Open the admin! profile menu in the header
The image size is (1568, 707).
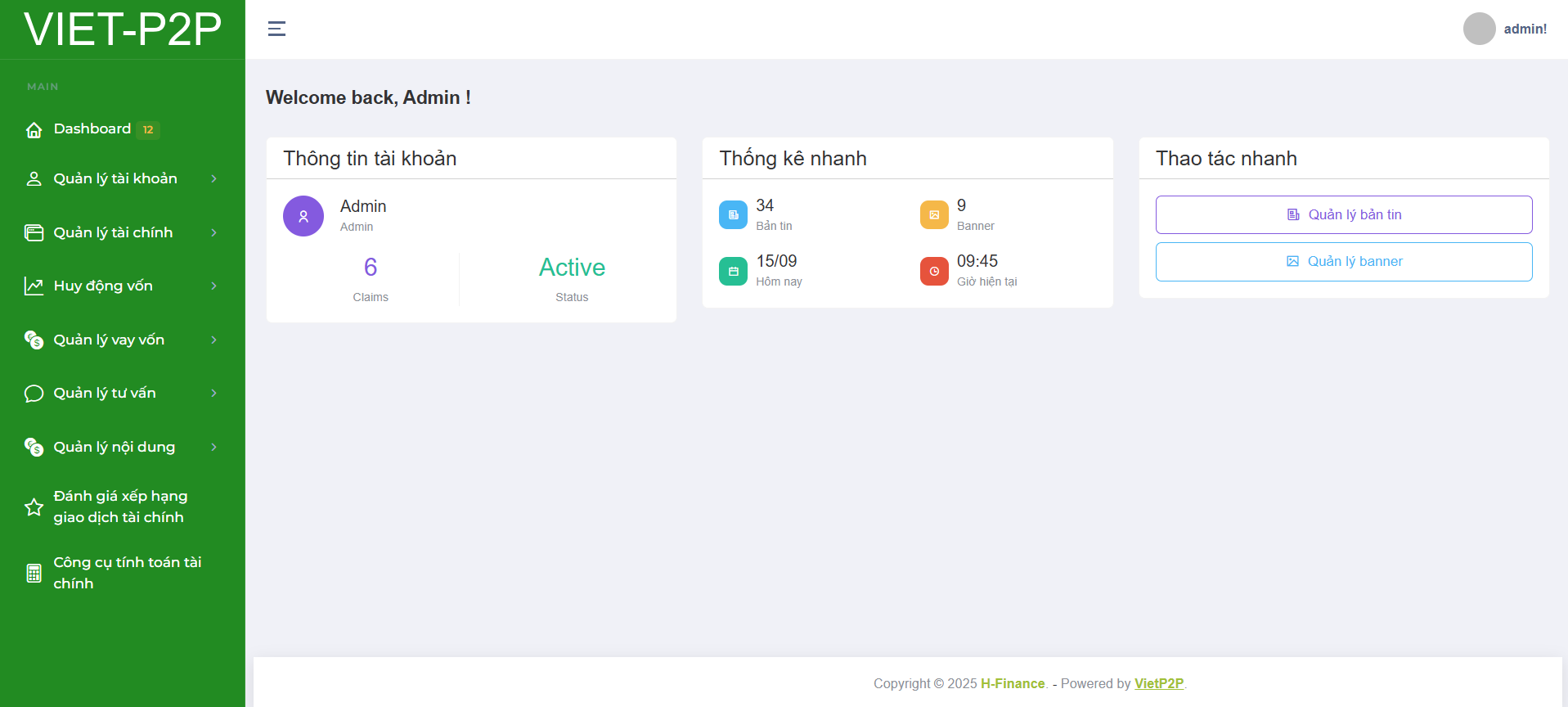pyautogui.click(x=1506, y=29)
